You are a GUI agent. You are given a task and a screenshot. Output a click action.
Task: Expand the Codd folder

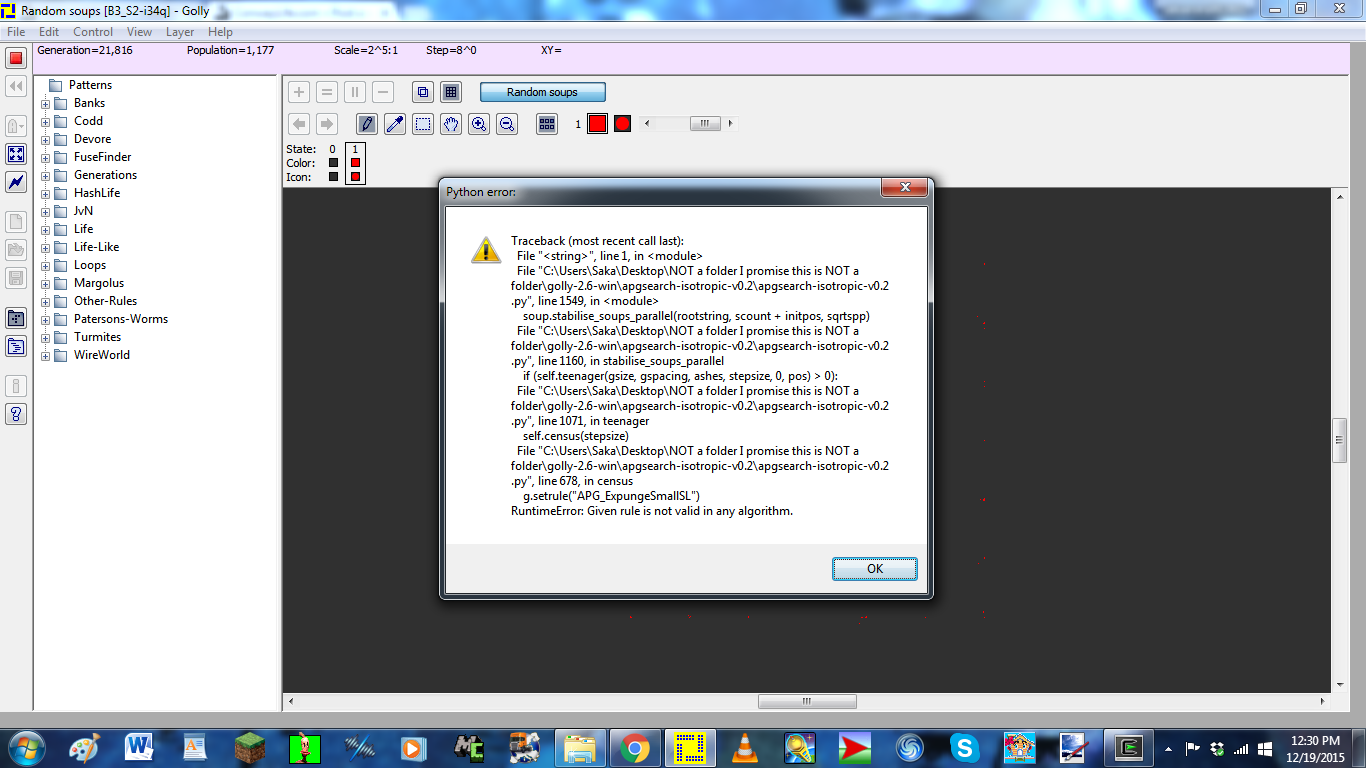click(x=45, y=121)
